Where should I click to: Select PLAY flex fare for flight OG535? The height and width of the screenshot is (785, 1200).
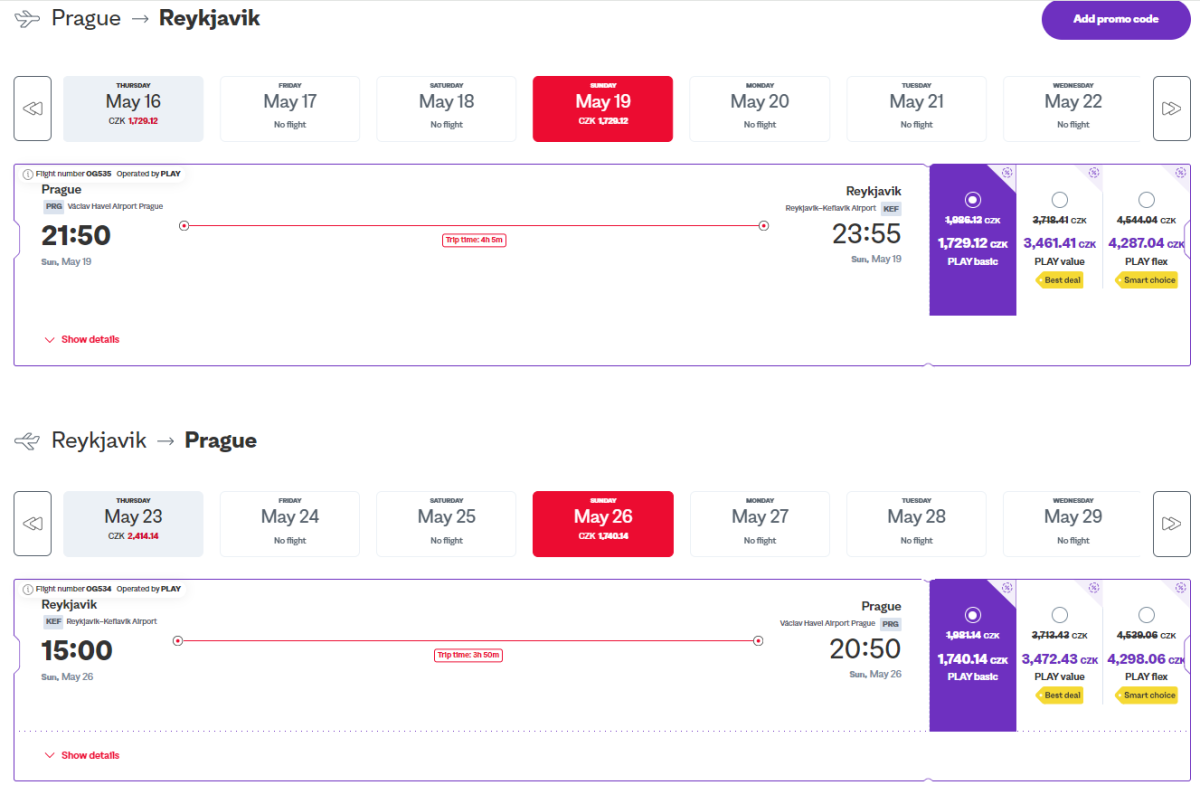(x=1146, y=199)
